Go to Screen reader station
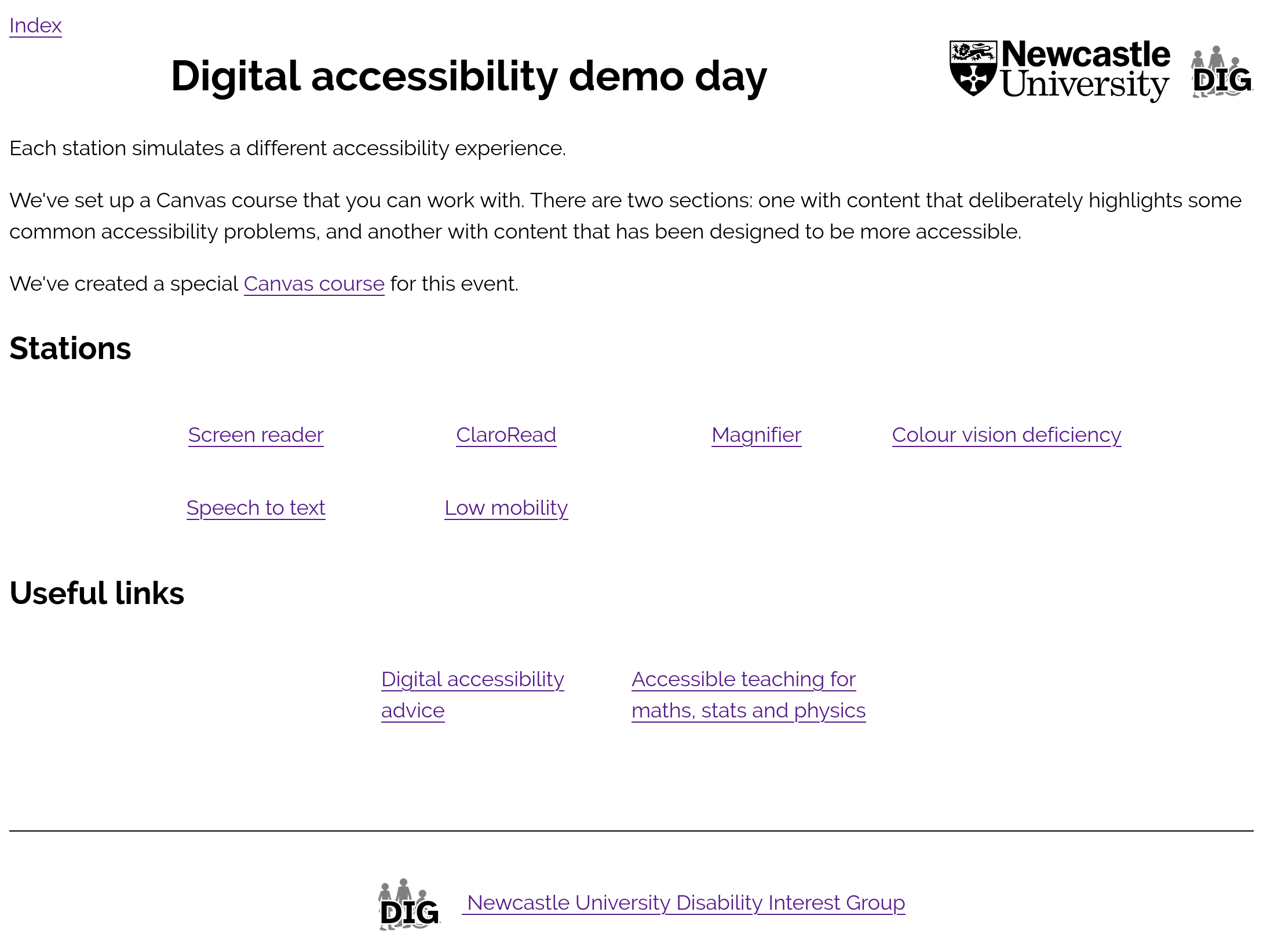This screenshot has width=1263, height=952. 255,435
